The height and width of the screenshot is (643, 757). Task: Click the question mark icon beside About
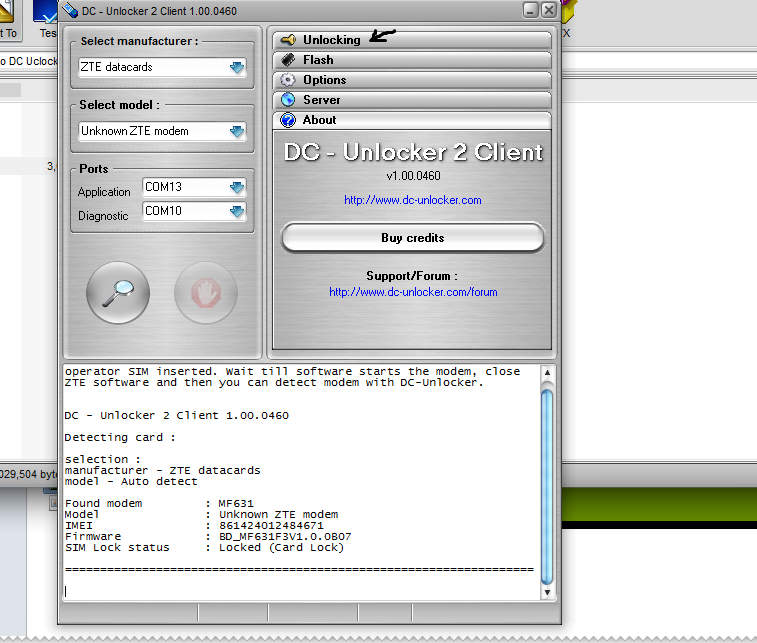point(288,120)
